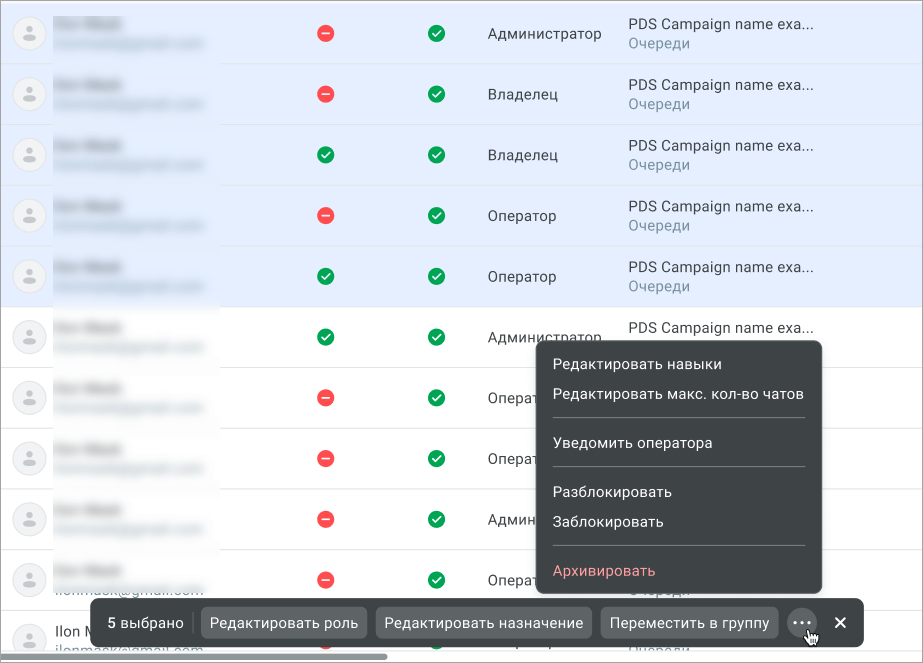Click 'Архивировать' in red at the menu bottom
The width and height of the screenshot is (923, 663).
[604, 571]
